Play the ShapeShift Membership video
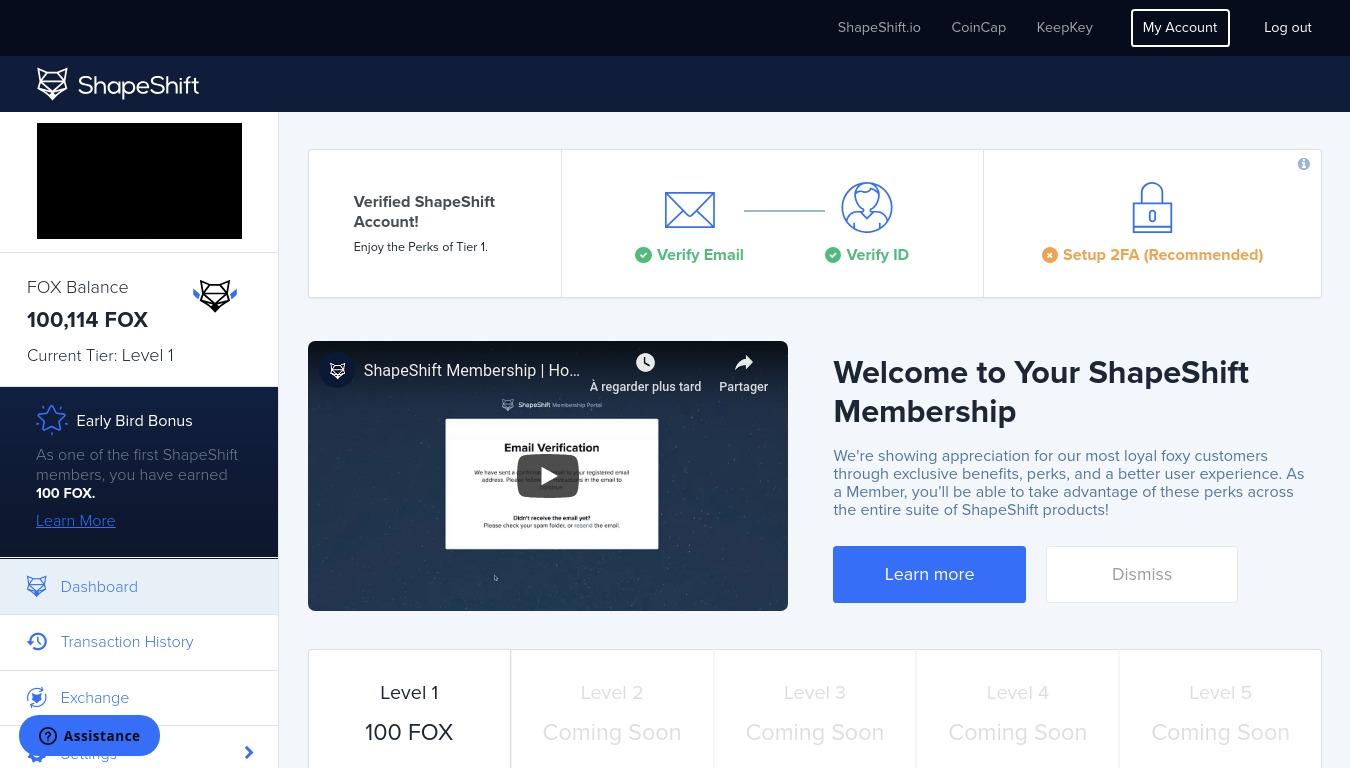Image resolution: width=1350 pixels, height=768 pixels. point(548,476)
